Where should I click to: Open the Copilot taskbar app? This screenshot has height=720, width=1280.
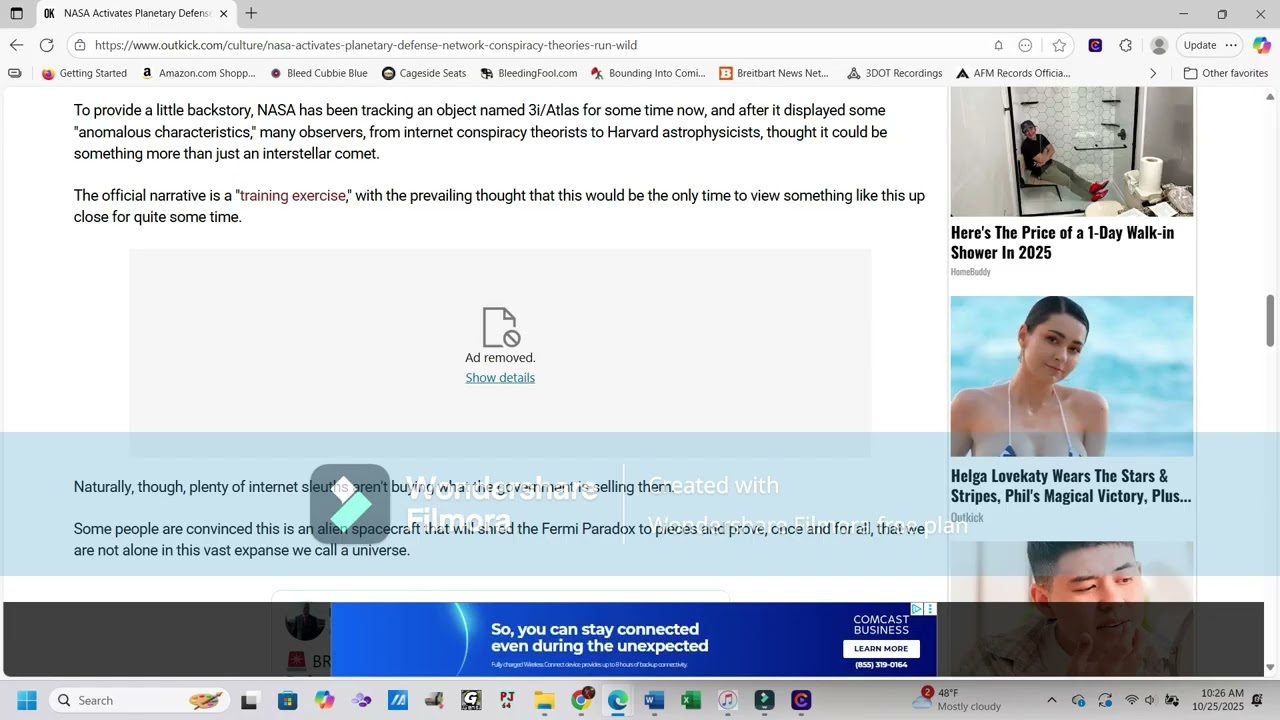coord(324,700)
